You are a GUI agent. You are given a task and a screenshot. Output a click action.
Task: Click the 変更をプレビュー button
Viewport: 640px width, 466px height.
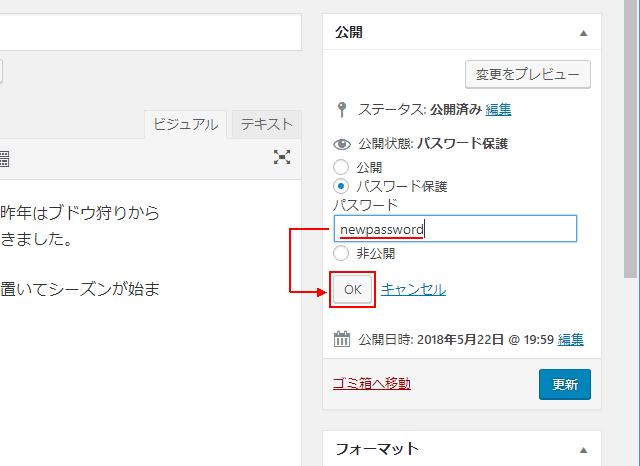coord(528,75)
